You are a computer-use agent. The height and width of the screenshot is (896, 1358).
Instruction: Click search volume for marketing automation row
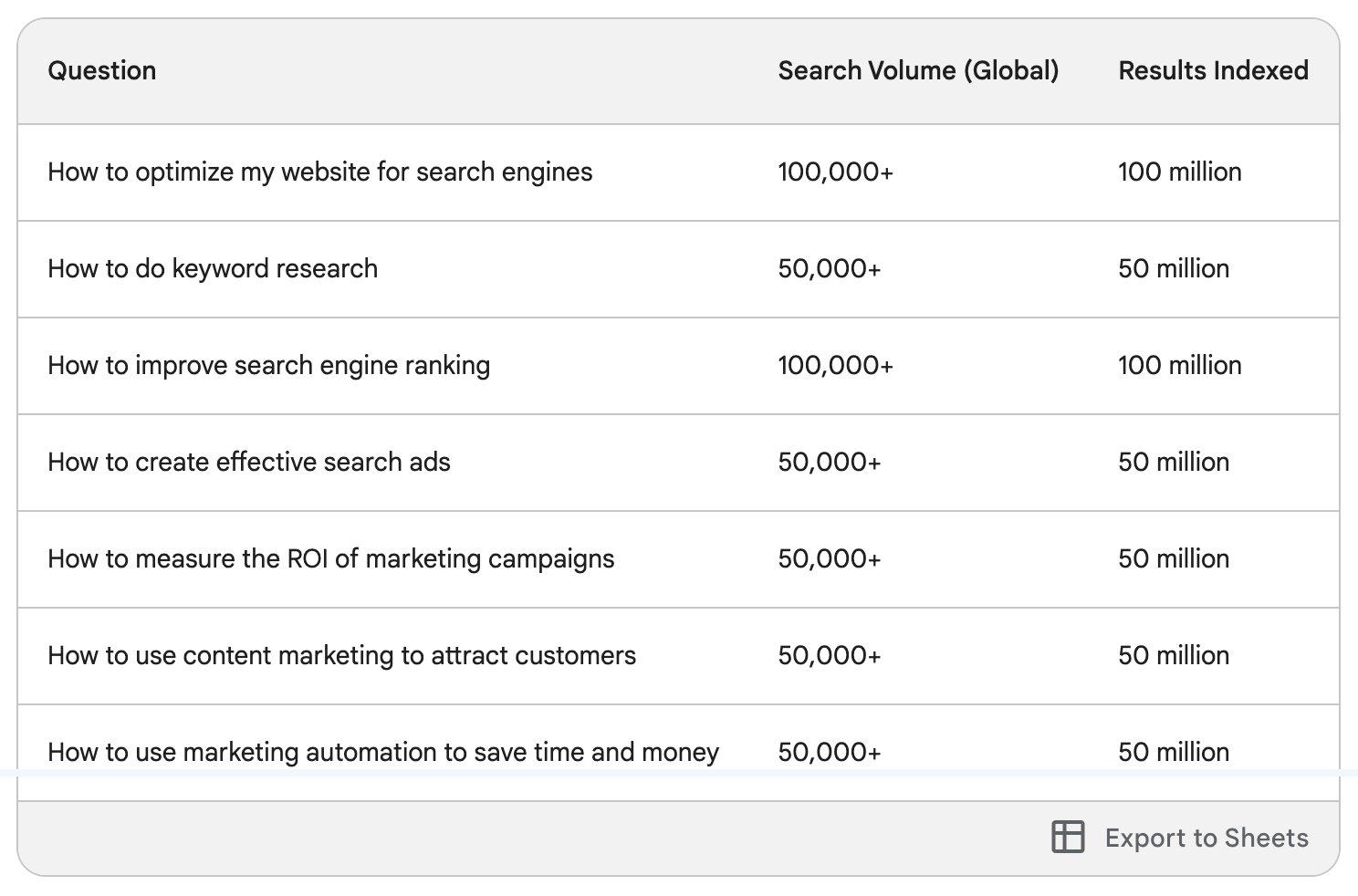[830, 752]
